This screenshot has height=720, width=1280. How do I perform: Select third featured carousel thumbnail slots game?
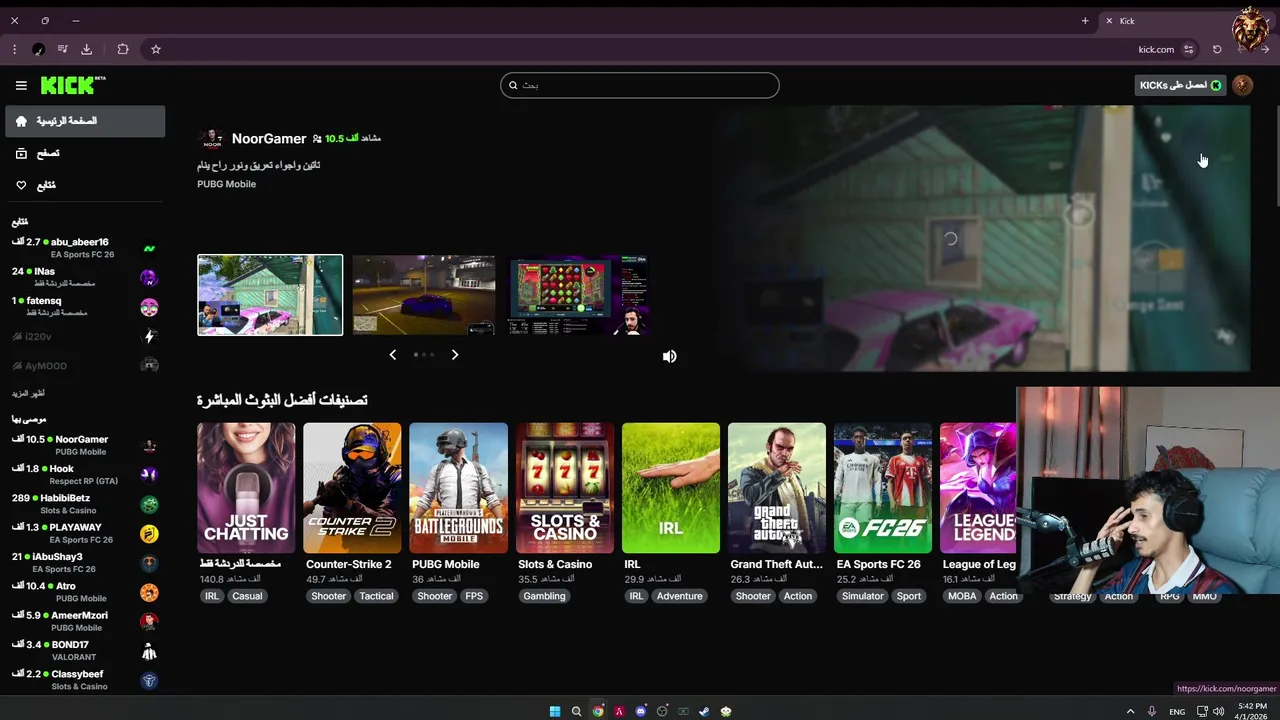pyautogui.click(x=578, y=295)
